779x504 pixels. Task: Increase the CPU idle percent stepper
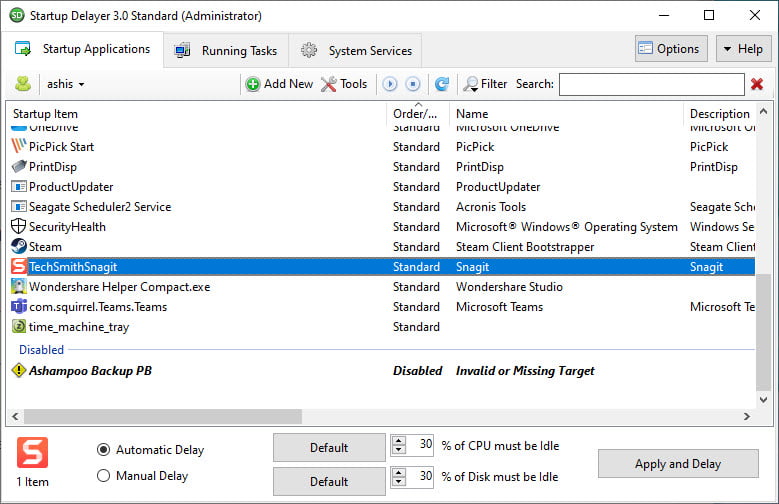398,439
